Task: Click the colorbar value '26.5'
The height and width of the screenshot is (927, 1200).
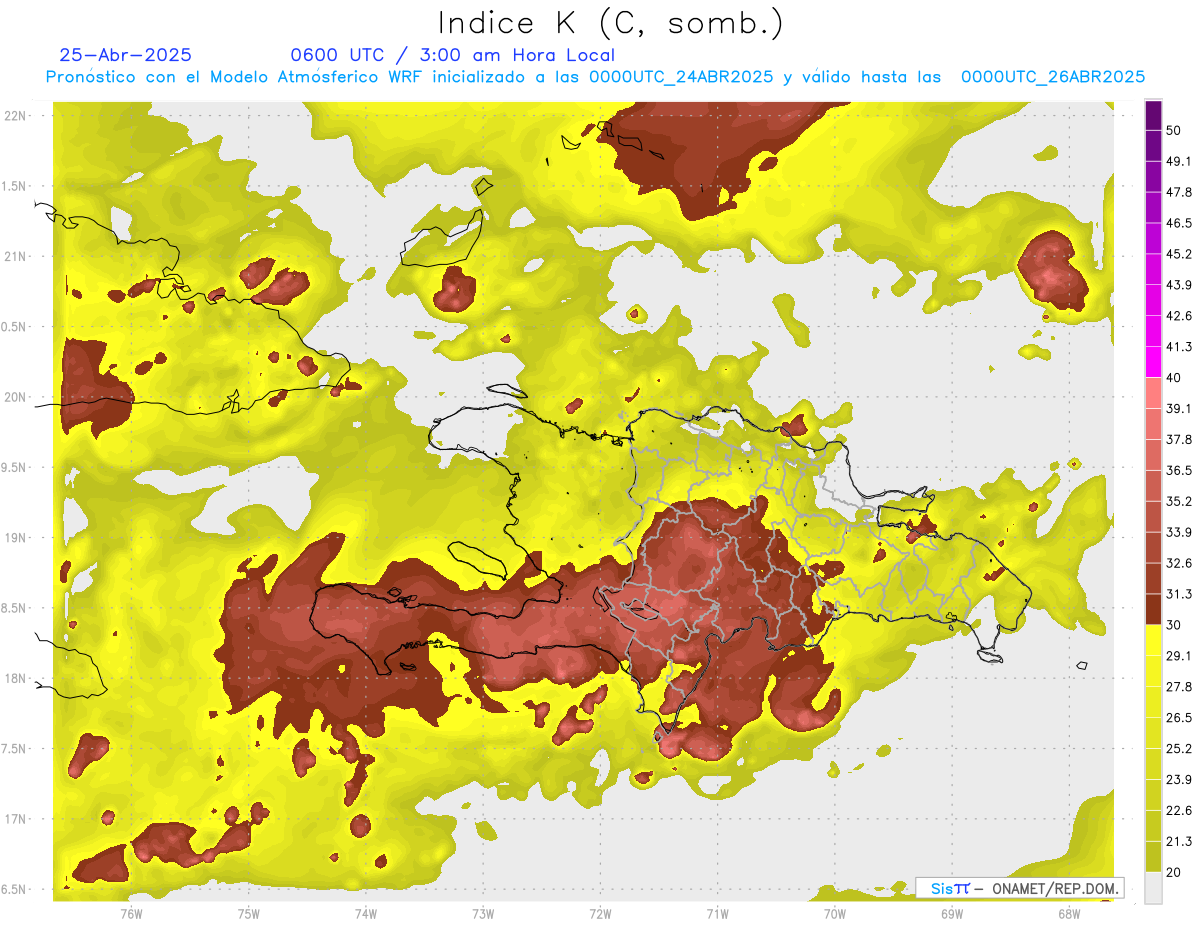Action: pos(1179,717)
